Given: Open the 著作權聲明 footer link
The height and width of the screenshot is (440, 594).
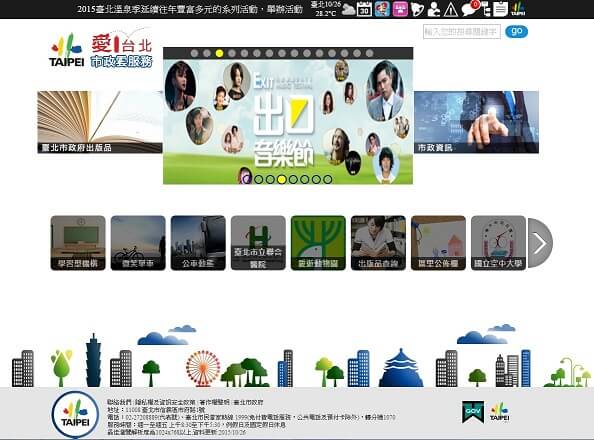Looking at the screenshot, I should [x=215, y=402].
